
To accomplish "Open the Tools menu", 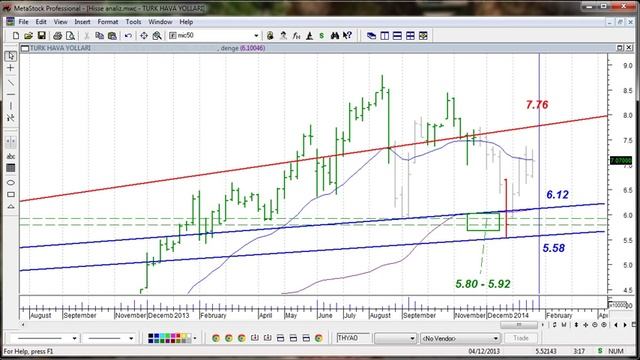I will pos(133,22).
